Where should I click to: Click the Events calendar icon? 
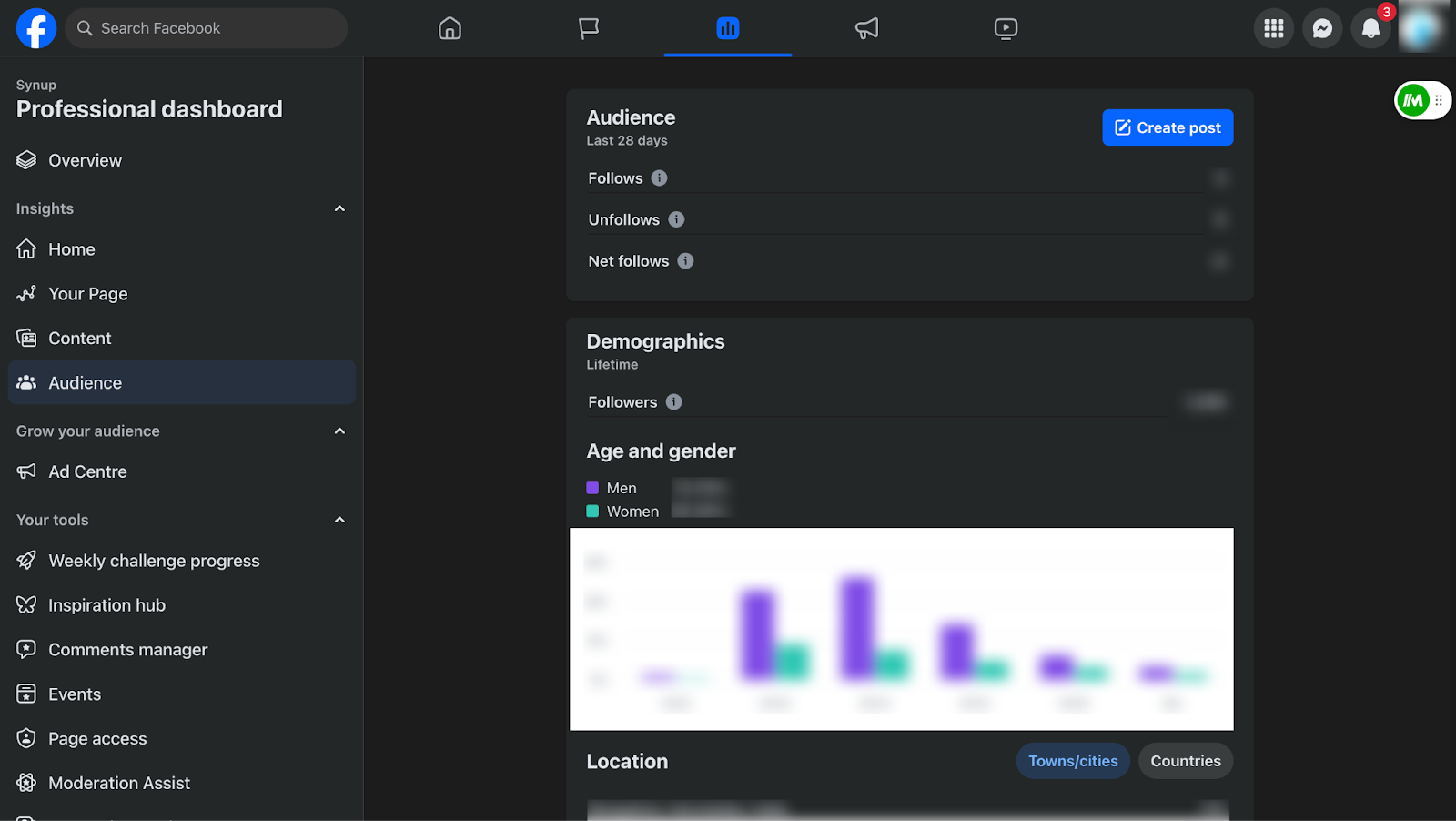(x=26, y=694)
